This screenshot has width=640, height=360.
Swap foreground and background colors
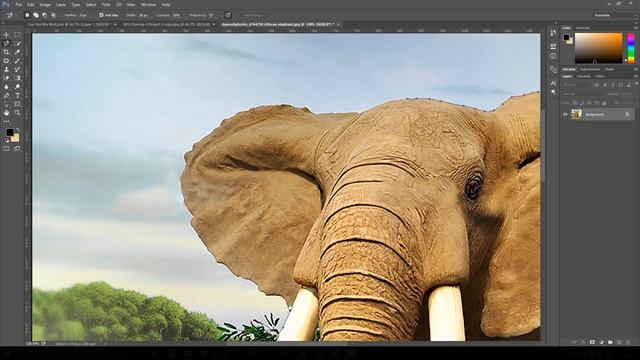click(18, 130)
